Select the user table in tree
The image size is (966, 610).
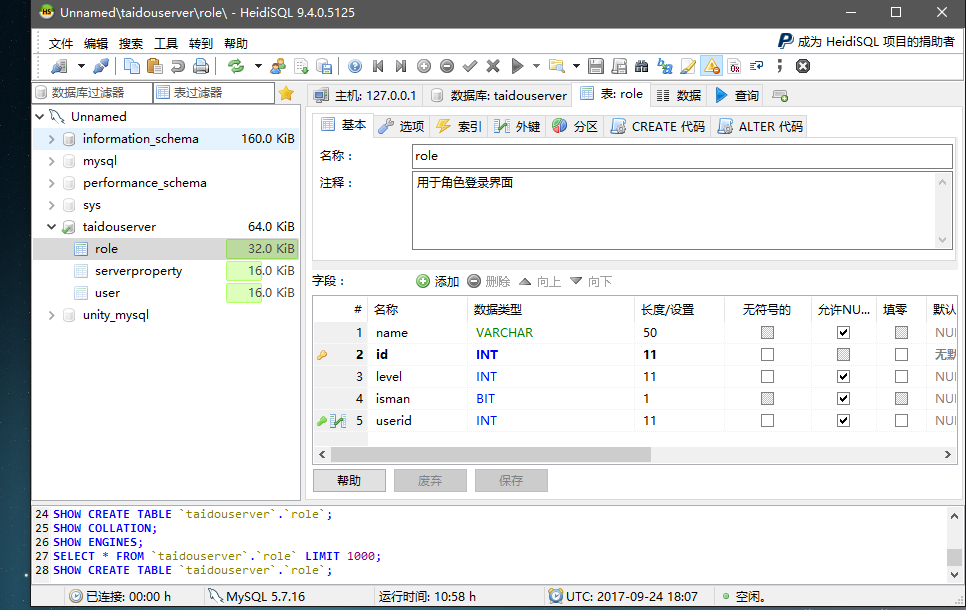[107, 293]
